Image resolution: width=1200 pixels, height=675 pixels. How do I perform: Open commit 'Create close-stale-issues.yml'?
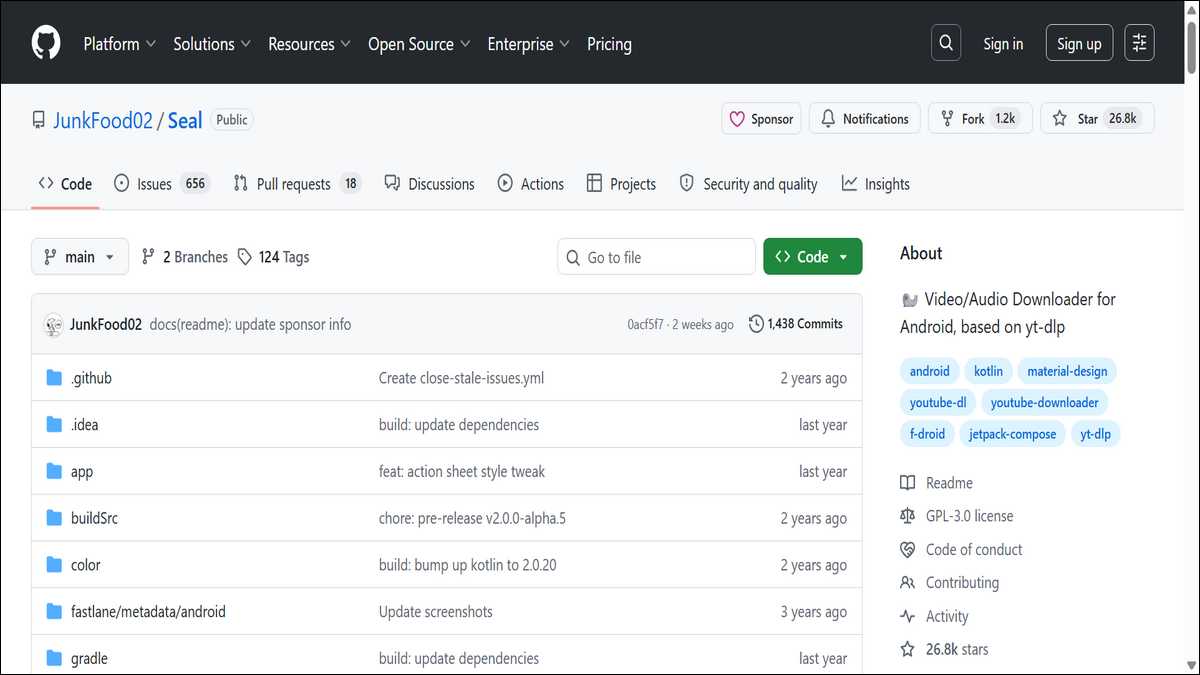461,378
